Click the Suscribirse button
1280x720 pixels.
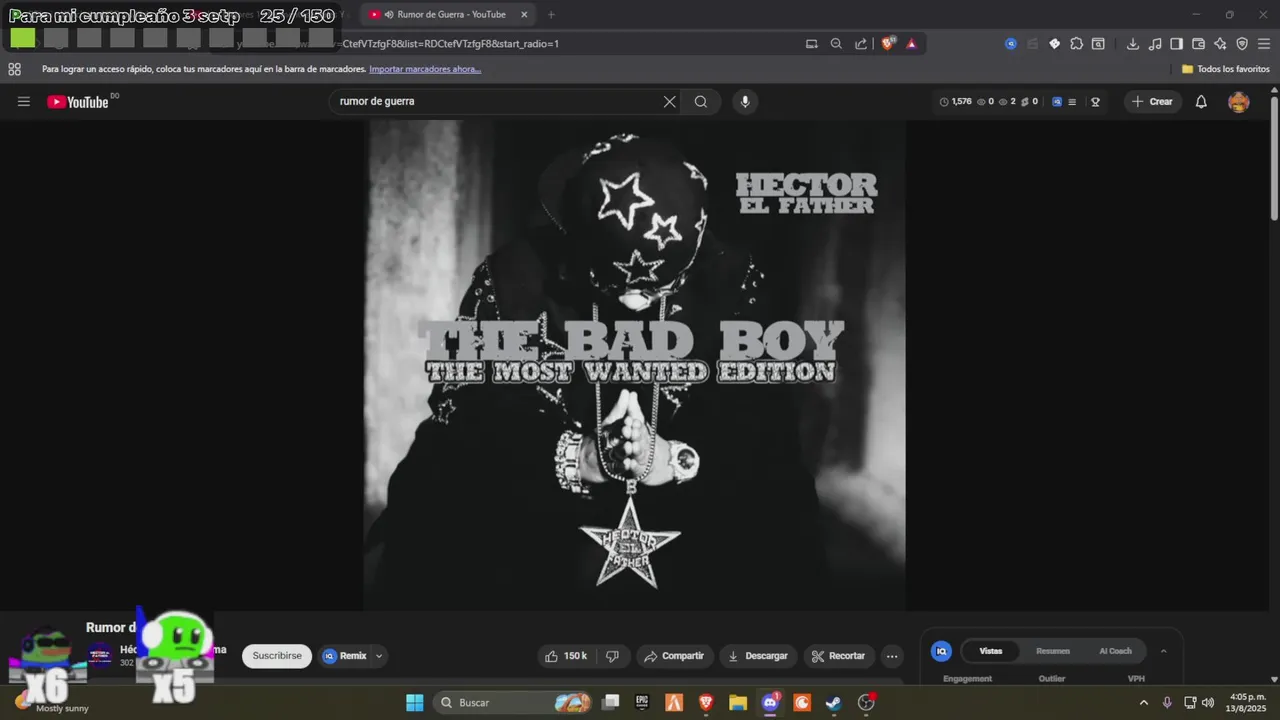coord(277,656)
